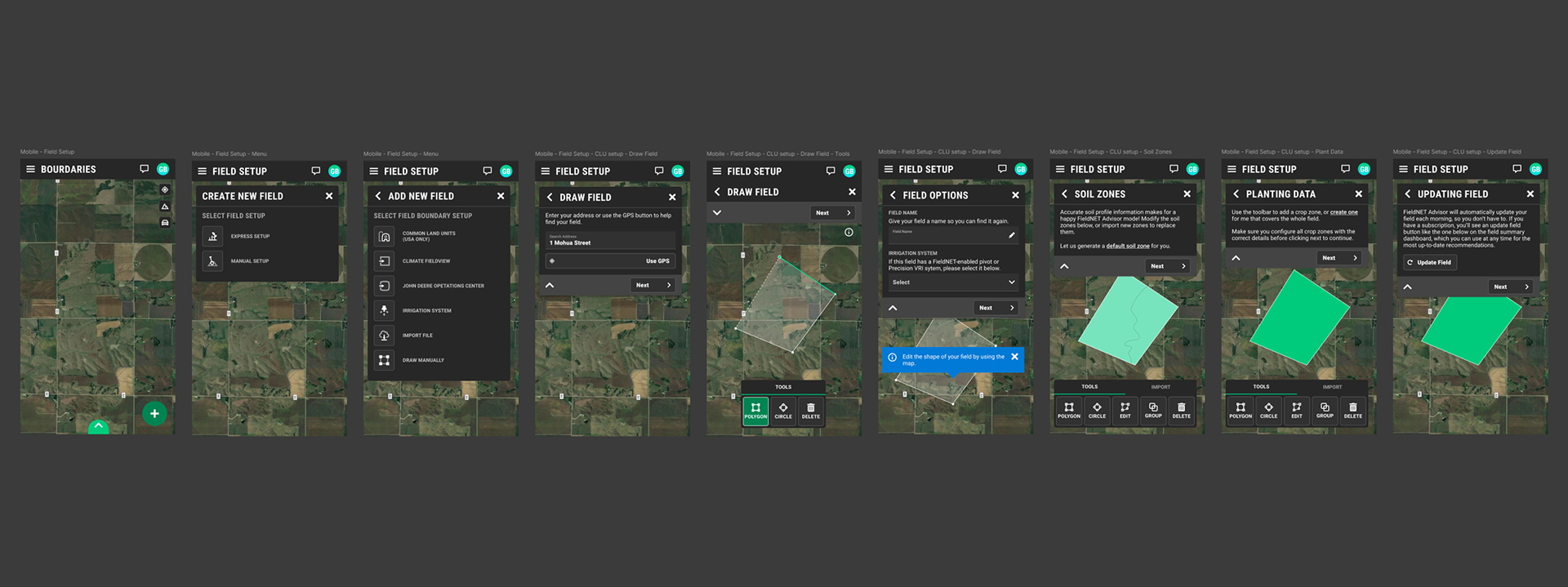The width and height of the screenshot is (1568, 587).
Task: Click the Edit tool in Planting Data toolbar
Action: coord(1296,409)
